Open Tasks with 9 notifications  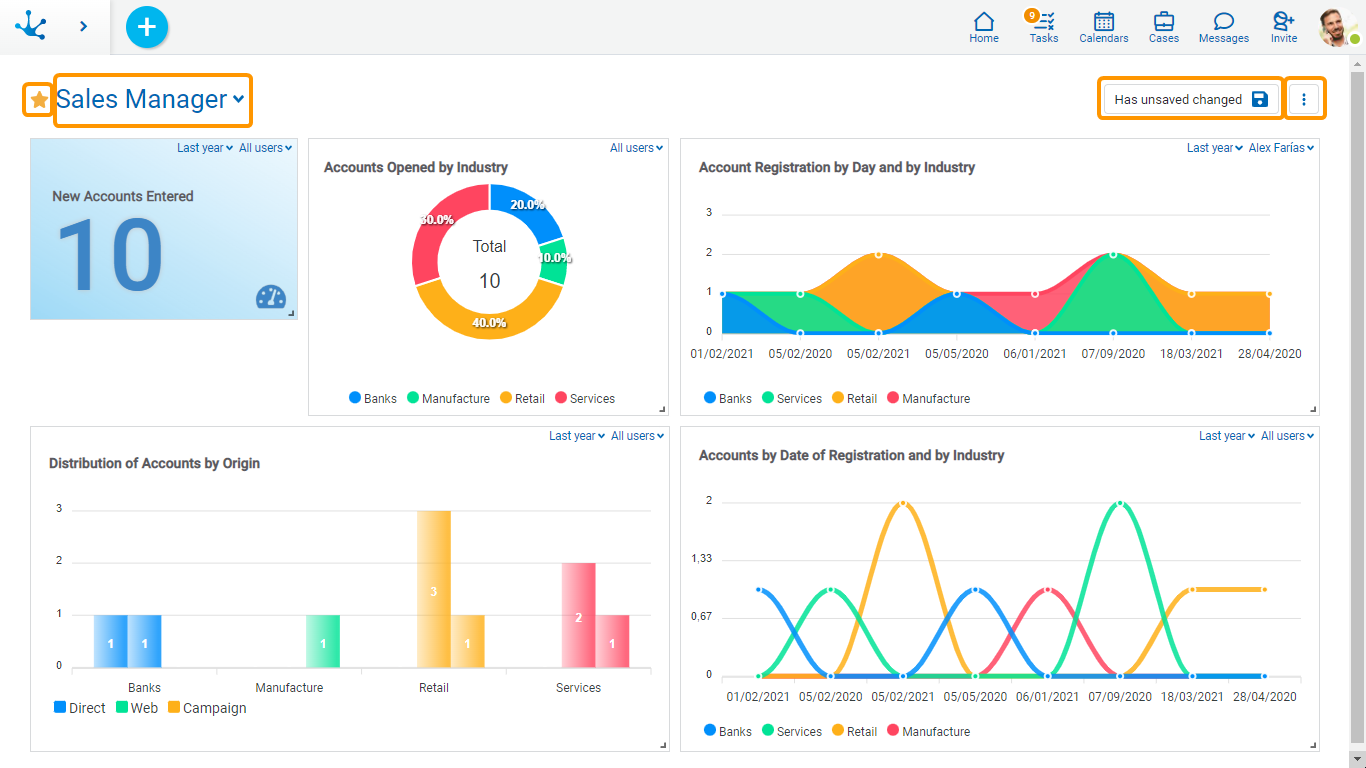(1044, 27)
